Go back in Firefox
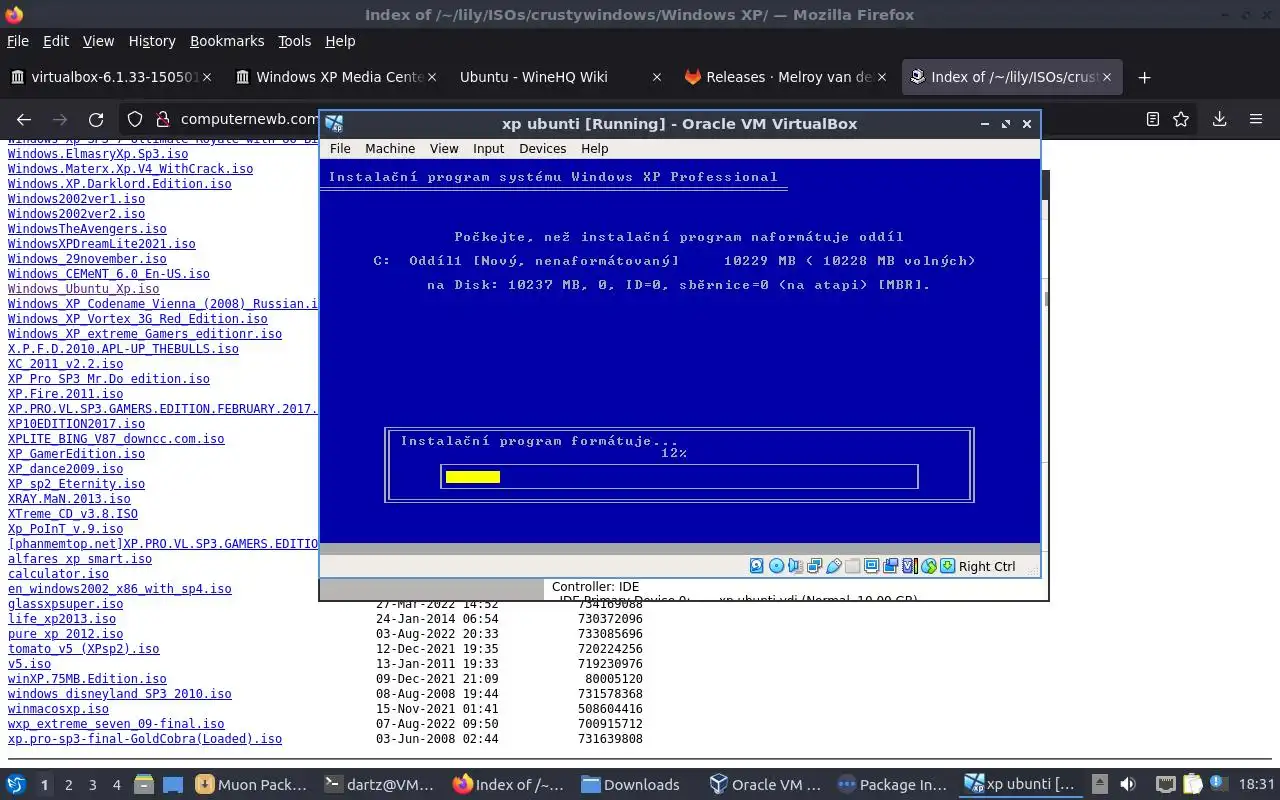 pos(22,119)
